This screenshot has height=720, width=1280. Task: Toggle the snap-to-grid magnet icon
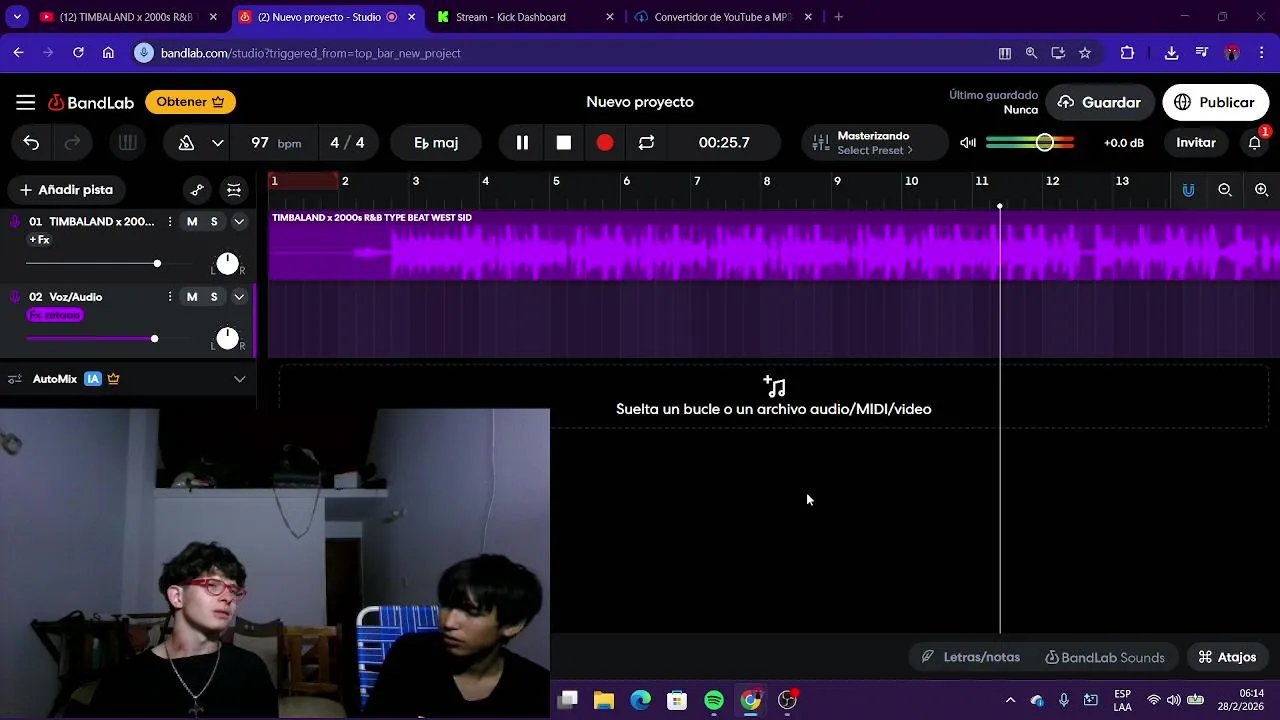point(1188,190)
